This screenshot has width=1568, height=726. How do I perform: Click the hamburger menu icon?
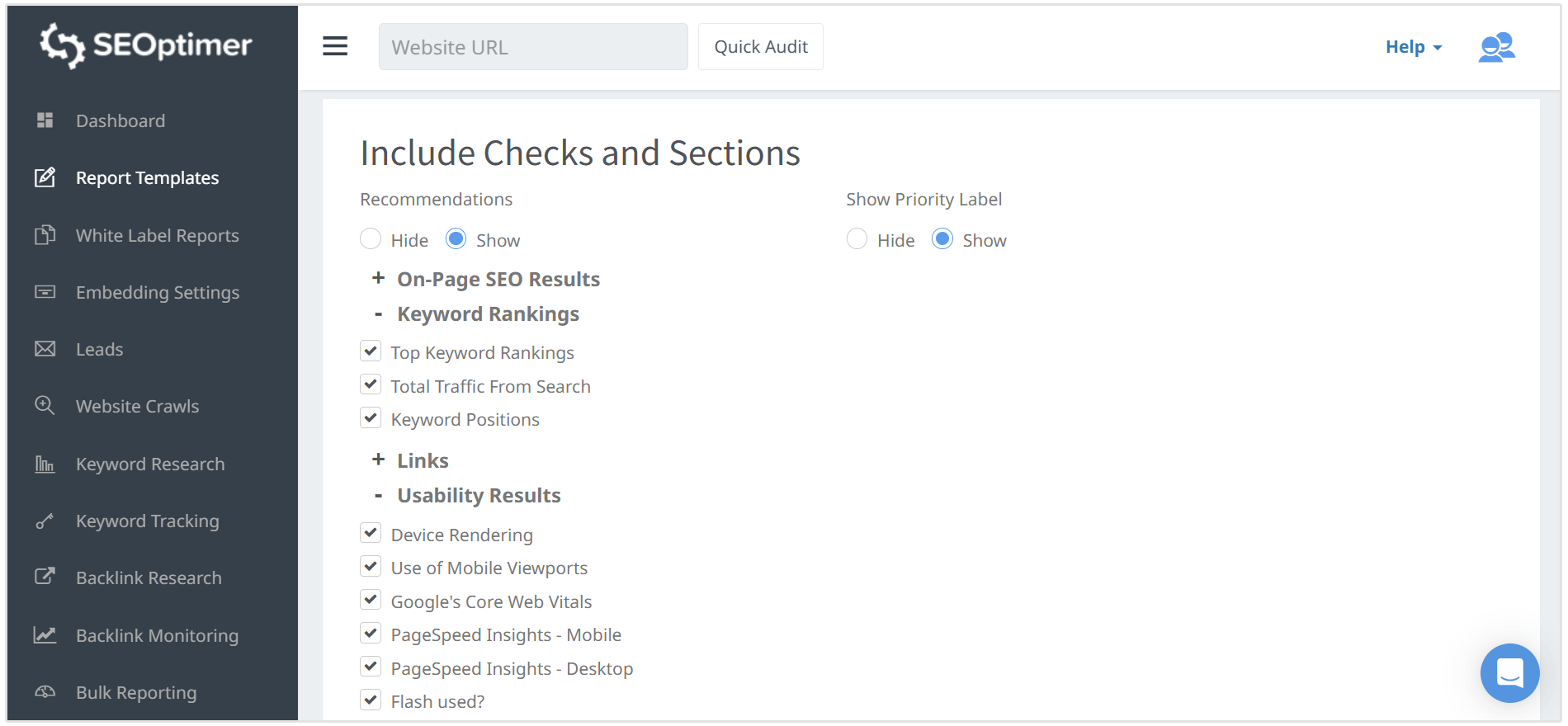(334, 46)
